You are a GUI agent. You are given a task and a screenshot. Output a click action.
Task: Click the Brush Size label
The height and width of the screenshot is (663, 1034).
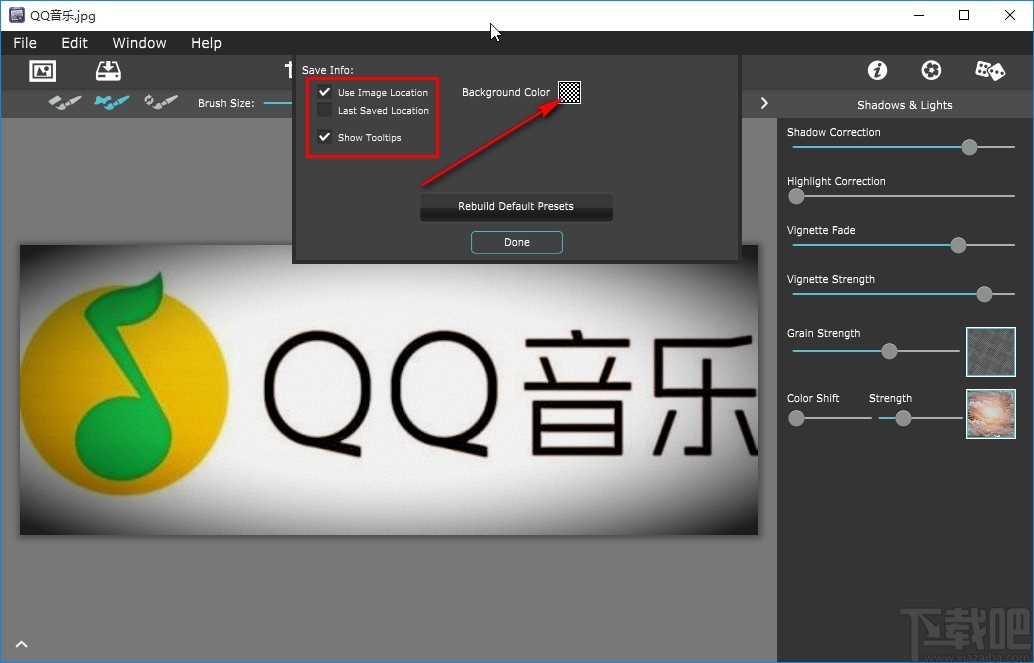pyautogui.click(x=226, y=103)
